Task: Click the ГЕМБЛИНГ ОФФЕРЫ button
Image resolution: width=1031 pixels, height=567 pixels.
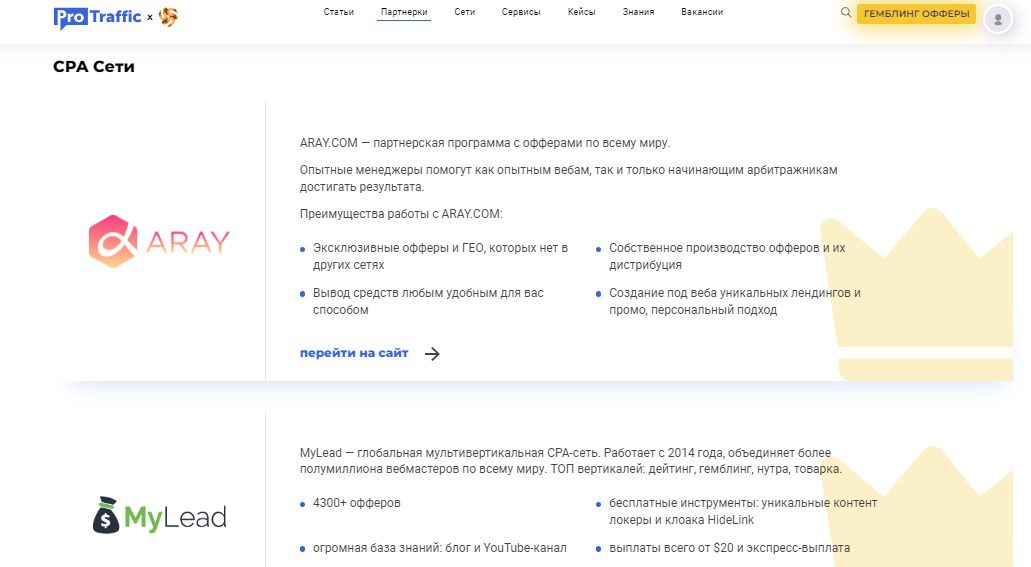Action: click(916, 13)
